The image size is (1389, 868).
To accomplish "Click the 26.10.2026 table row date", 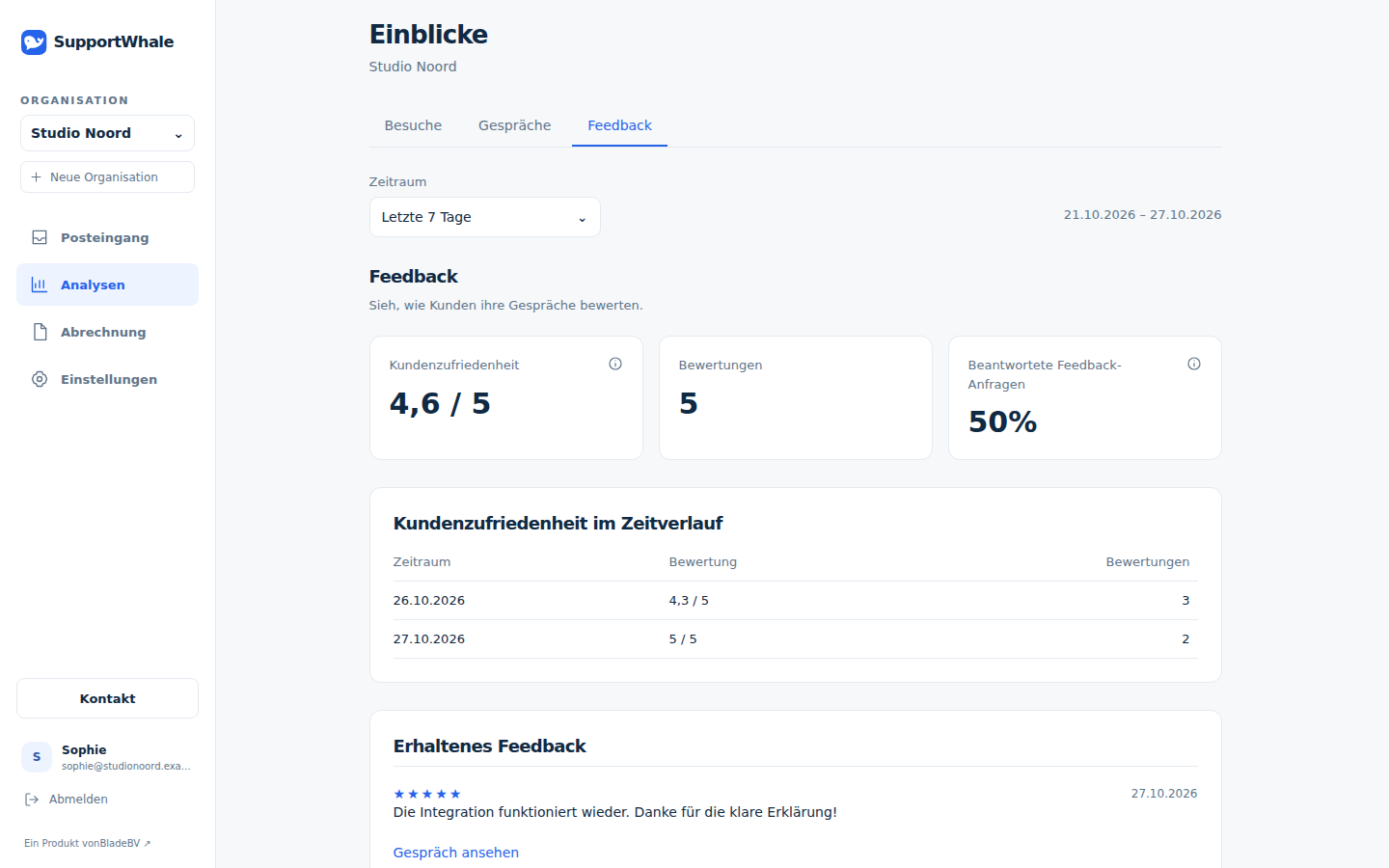I will 429,600.
